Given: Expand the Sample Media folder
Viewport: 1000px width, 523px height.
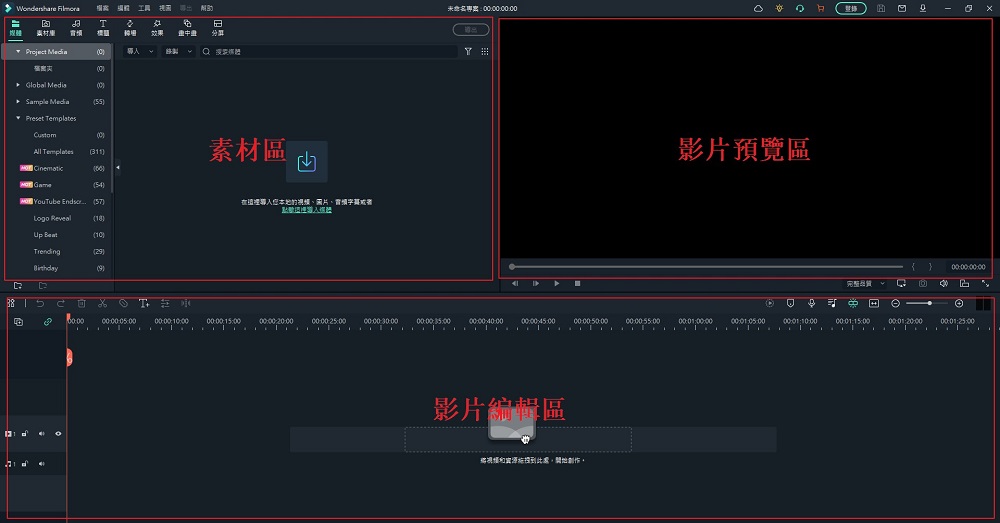Looking at the screenshot, I should [x=18, y=101].
